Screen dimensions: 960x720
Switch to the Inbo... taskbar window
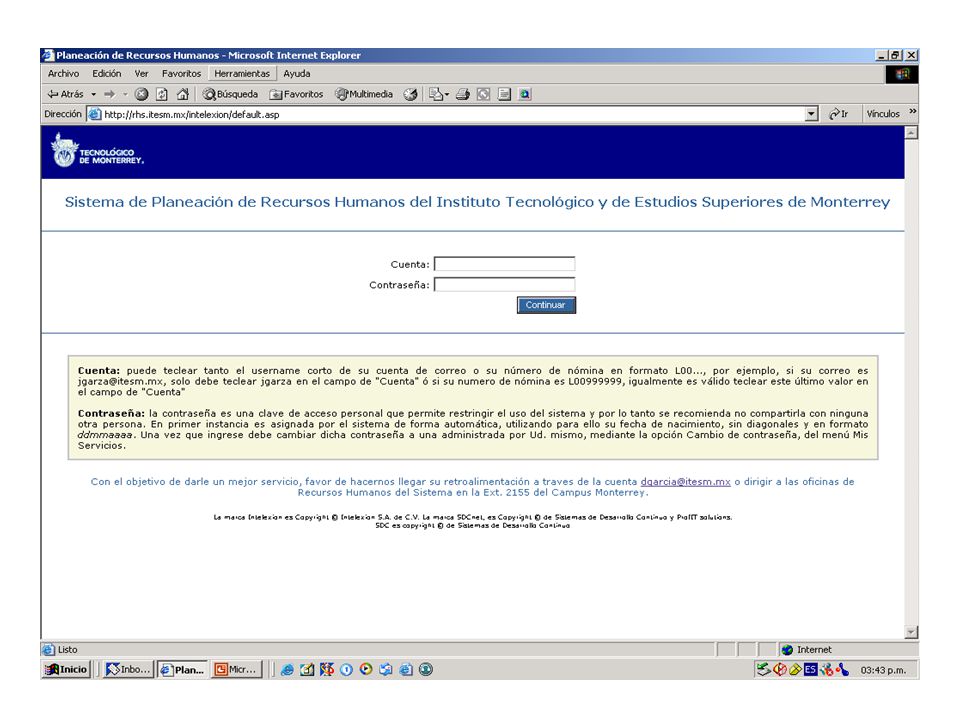(x=128, y=669)
